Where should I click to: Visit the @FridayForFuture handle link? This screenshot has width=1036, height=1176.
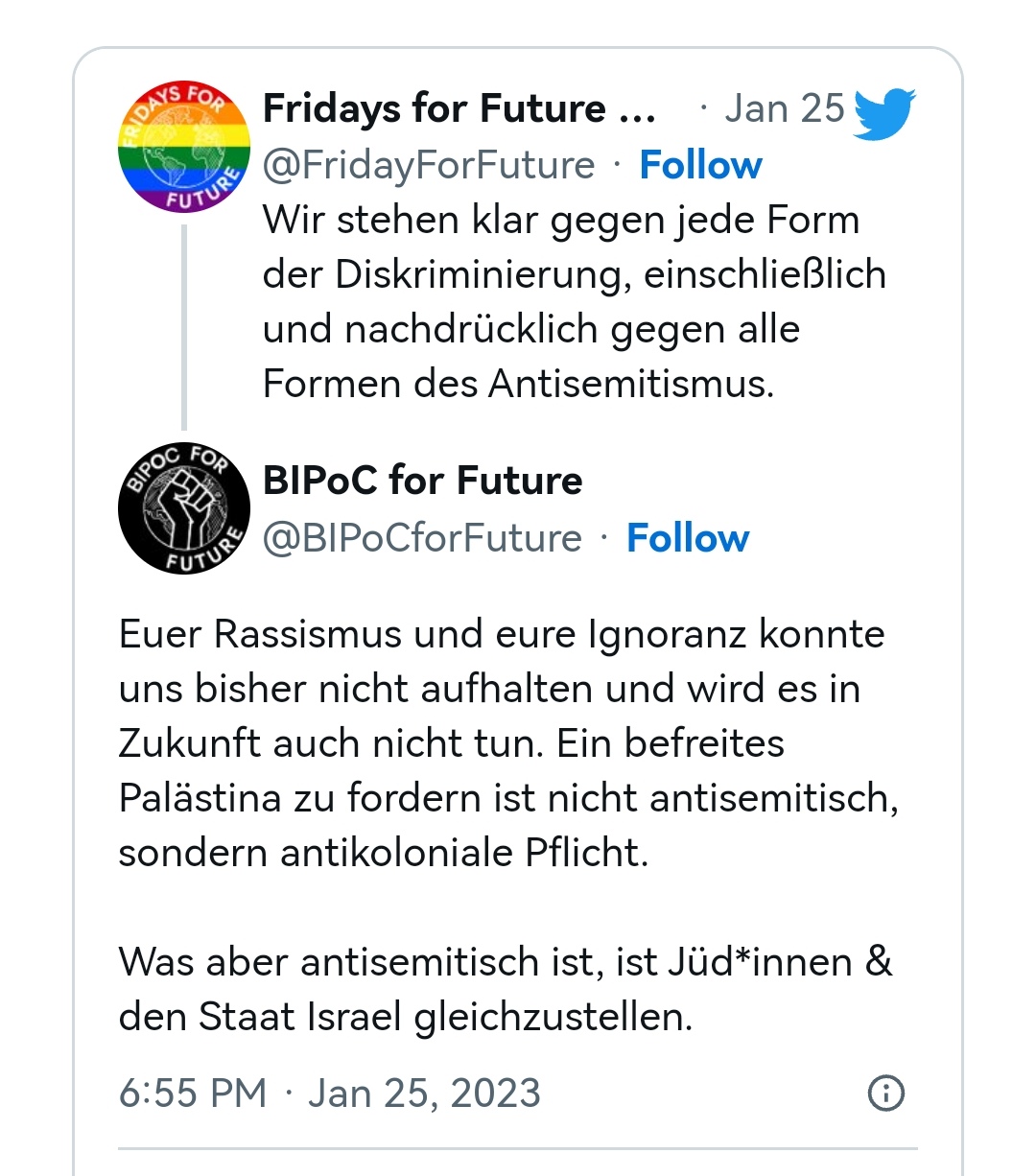(429, 165)
